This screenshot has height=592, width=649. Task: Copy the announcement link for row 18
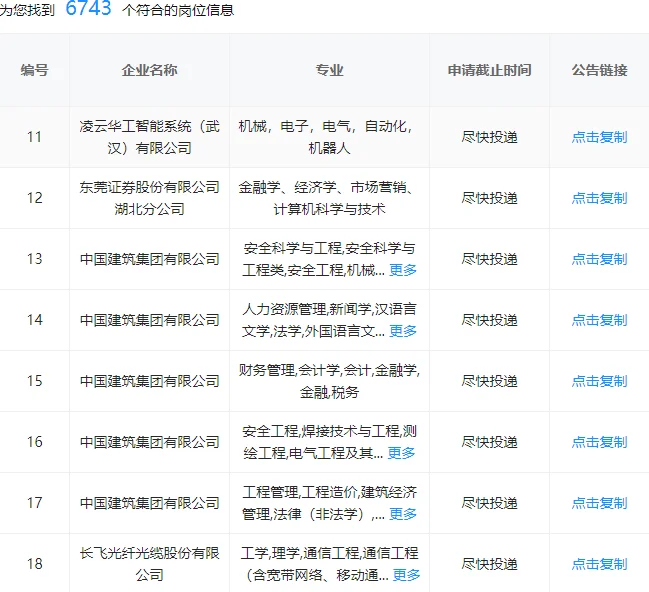(x=599, y=564)
